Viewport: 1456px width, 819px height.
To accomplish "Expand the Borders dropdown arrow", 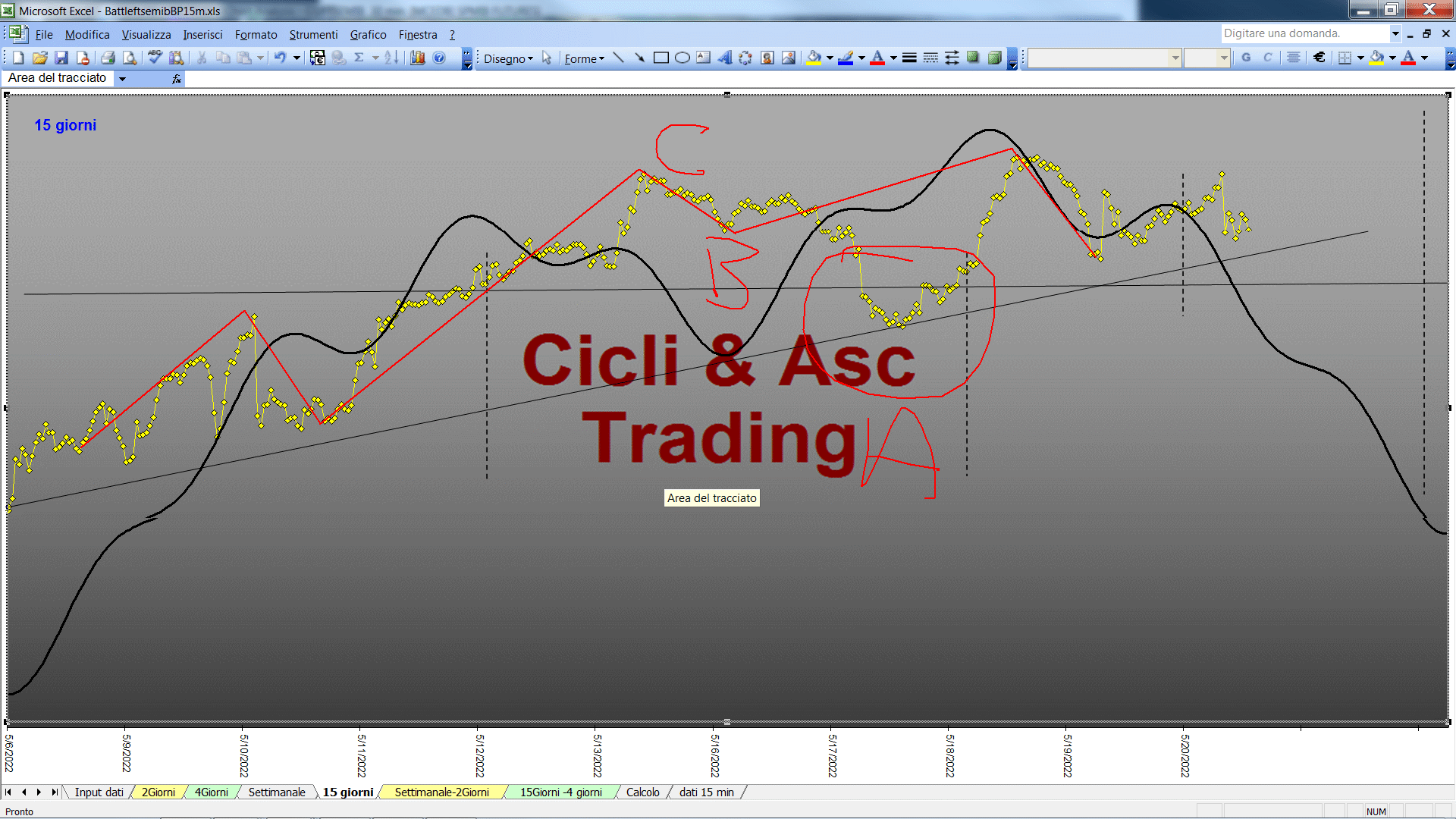I will point(1360,58).
